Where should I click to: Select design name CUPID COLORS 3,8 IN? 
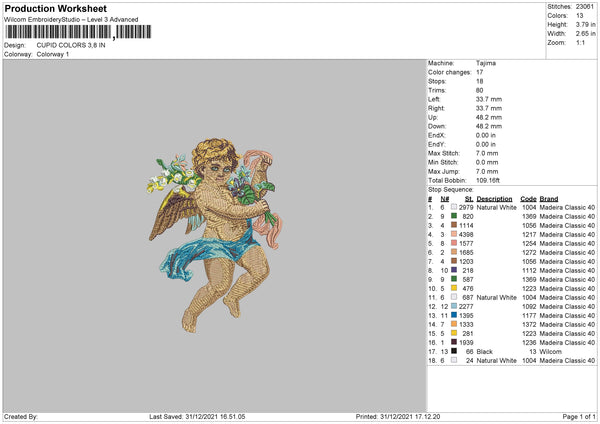point(71,45)
